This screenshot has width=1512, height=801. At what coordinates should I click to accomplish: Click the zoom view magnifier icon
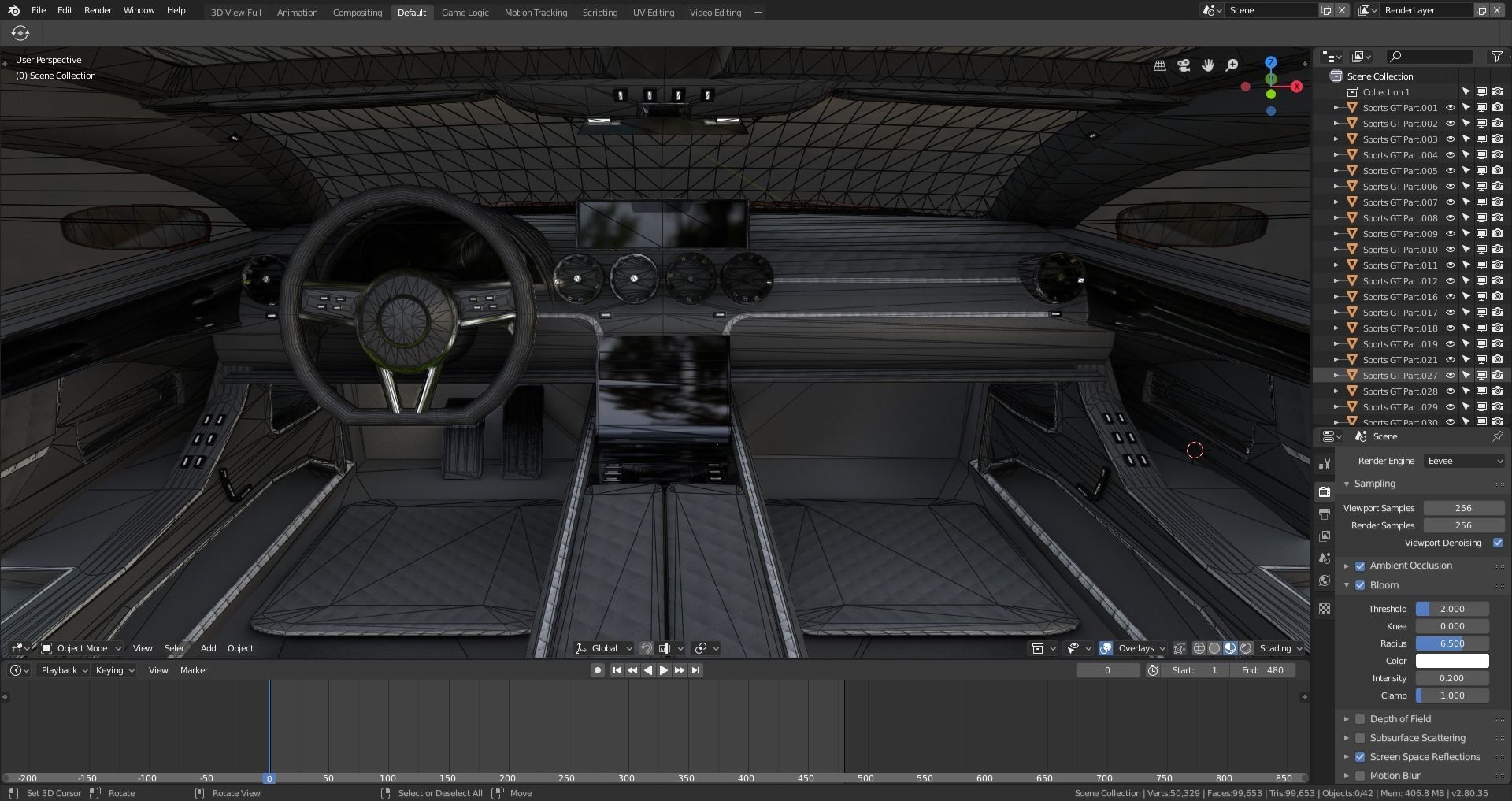coord(1232,65)
